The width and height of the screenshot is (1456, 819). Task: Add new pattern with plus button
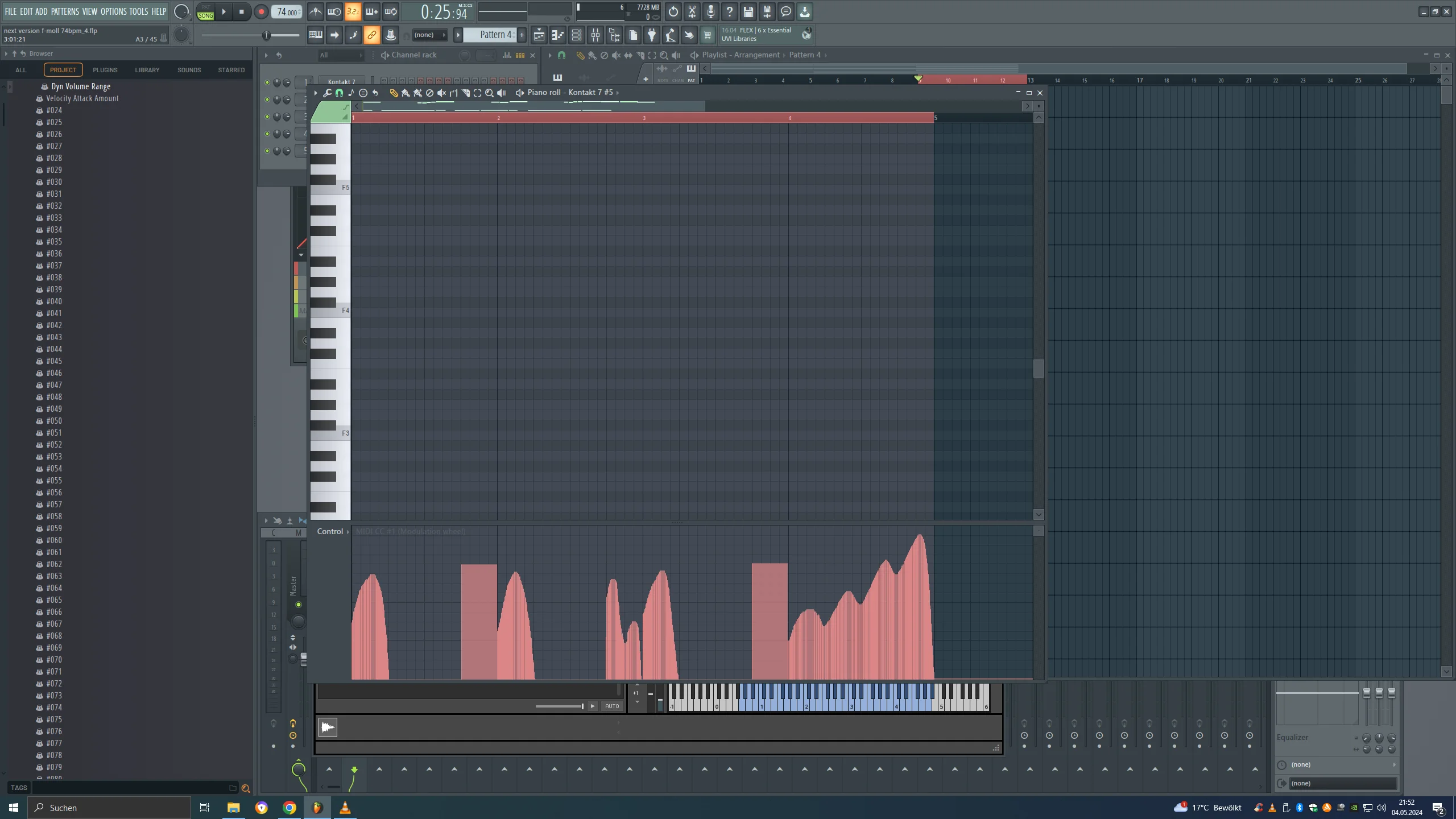click(x=522, y=35)
